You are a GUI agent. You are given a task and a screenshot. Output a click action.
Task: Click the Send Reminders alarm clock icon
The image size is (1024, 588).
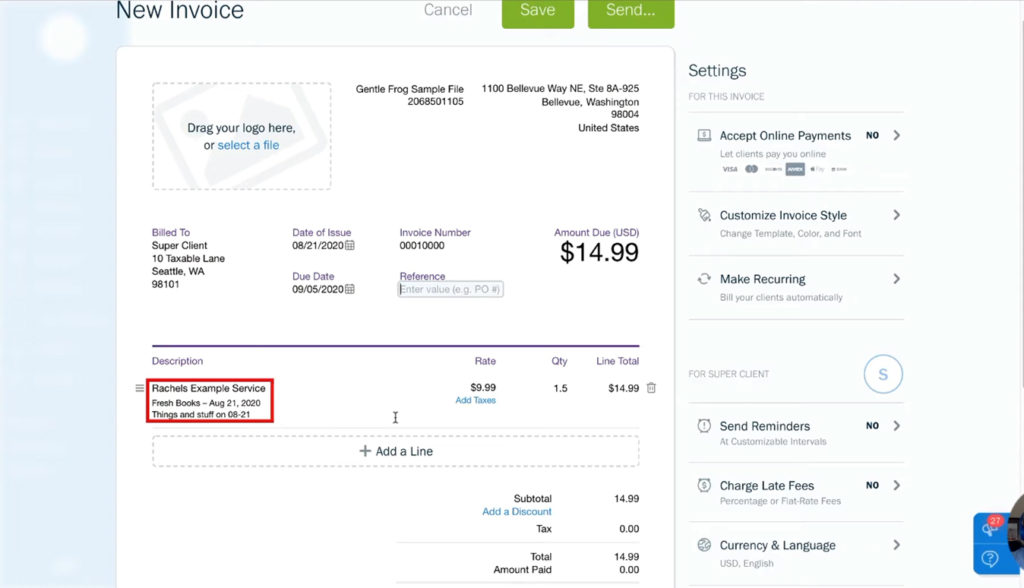tap(706, 425)
